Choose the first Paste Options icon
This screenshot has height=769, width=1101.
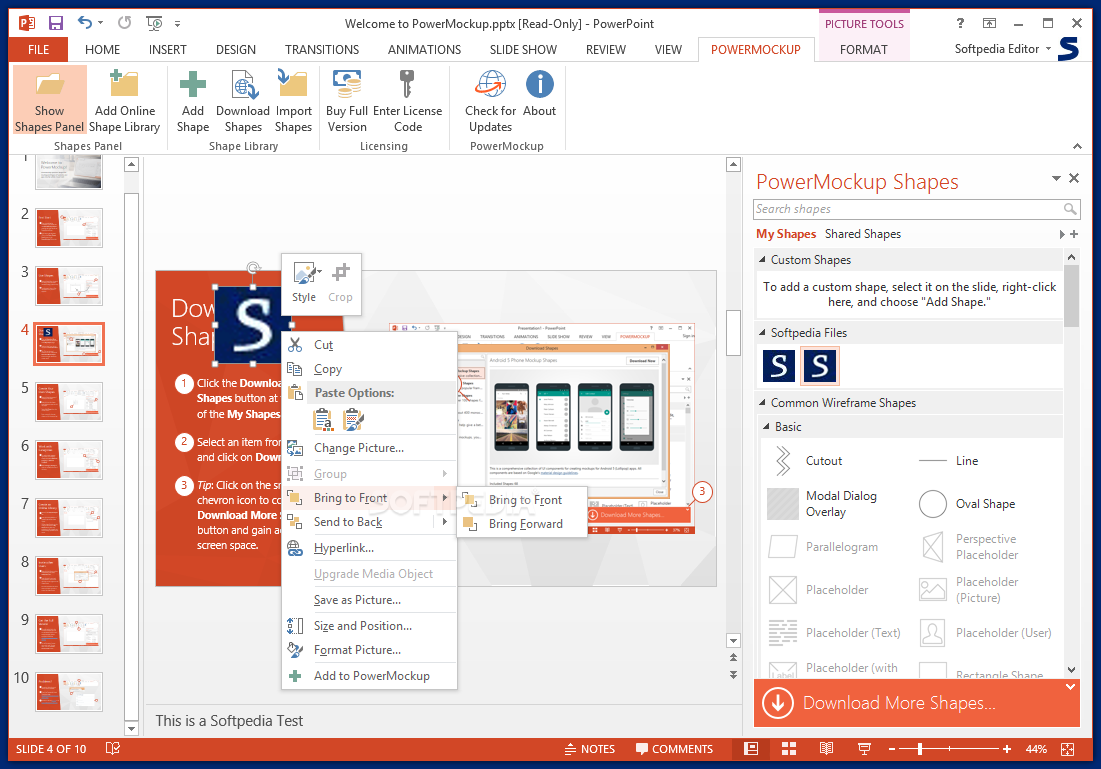pyautogui.click(x=323, y=419)
